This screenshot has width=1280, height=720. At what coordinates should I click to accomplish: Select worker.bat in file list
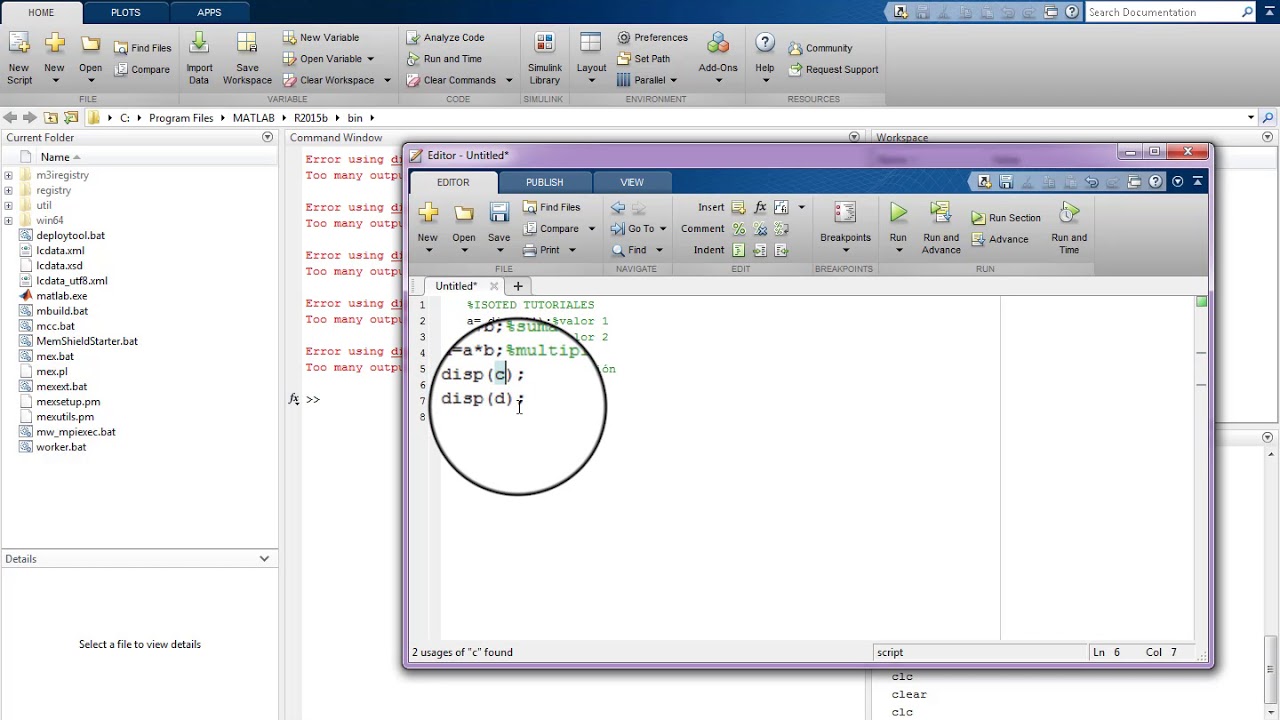point(61,447)
